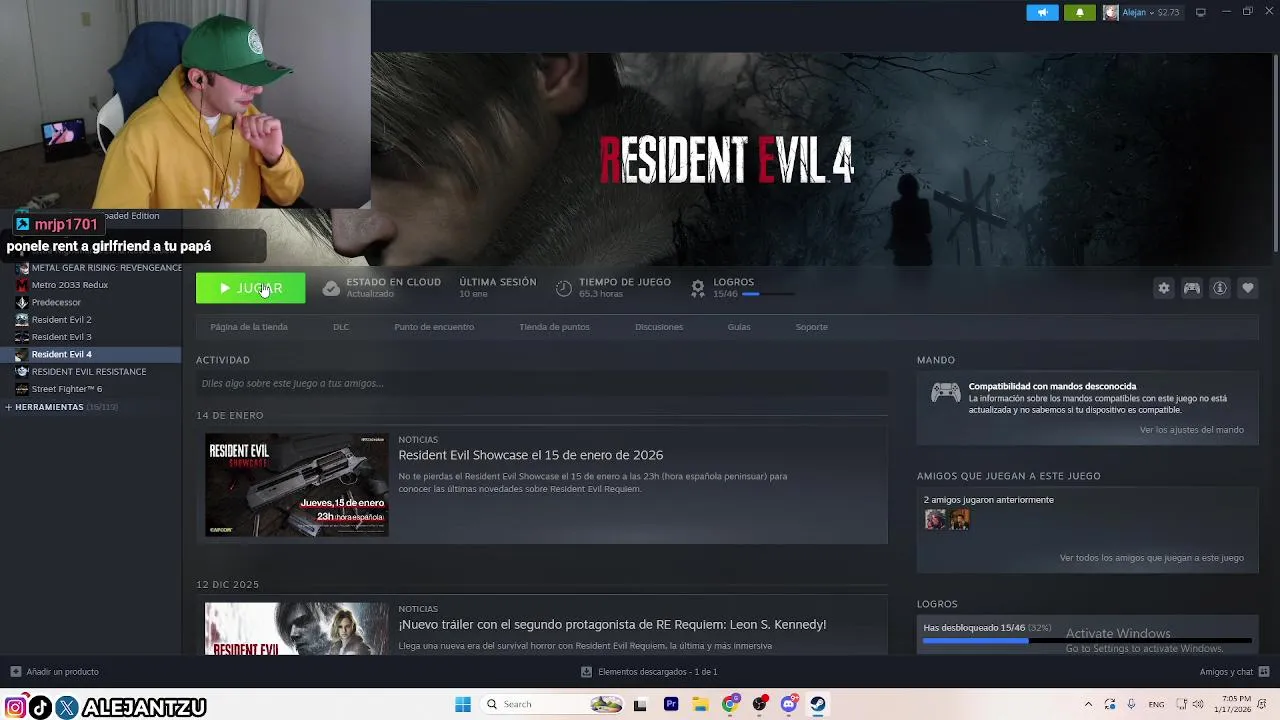The image size is (1280, 720).
Task: Click the ENG language indicator
Action: coord(1156,704)
